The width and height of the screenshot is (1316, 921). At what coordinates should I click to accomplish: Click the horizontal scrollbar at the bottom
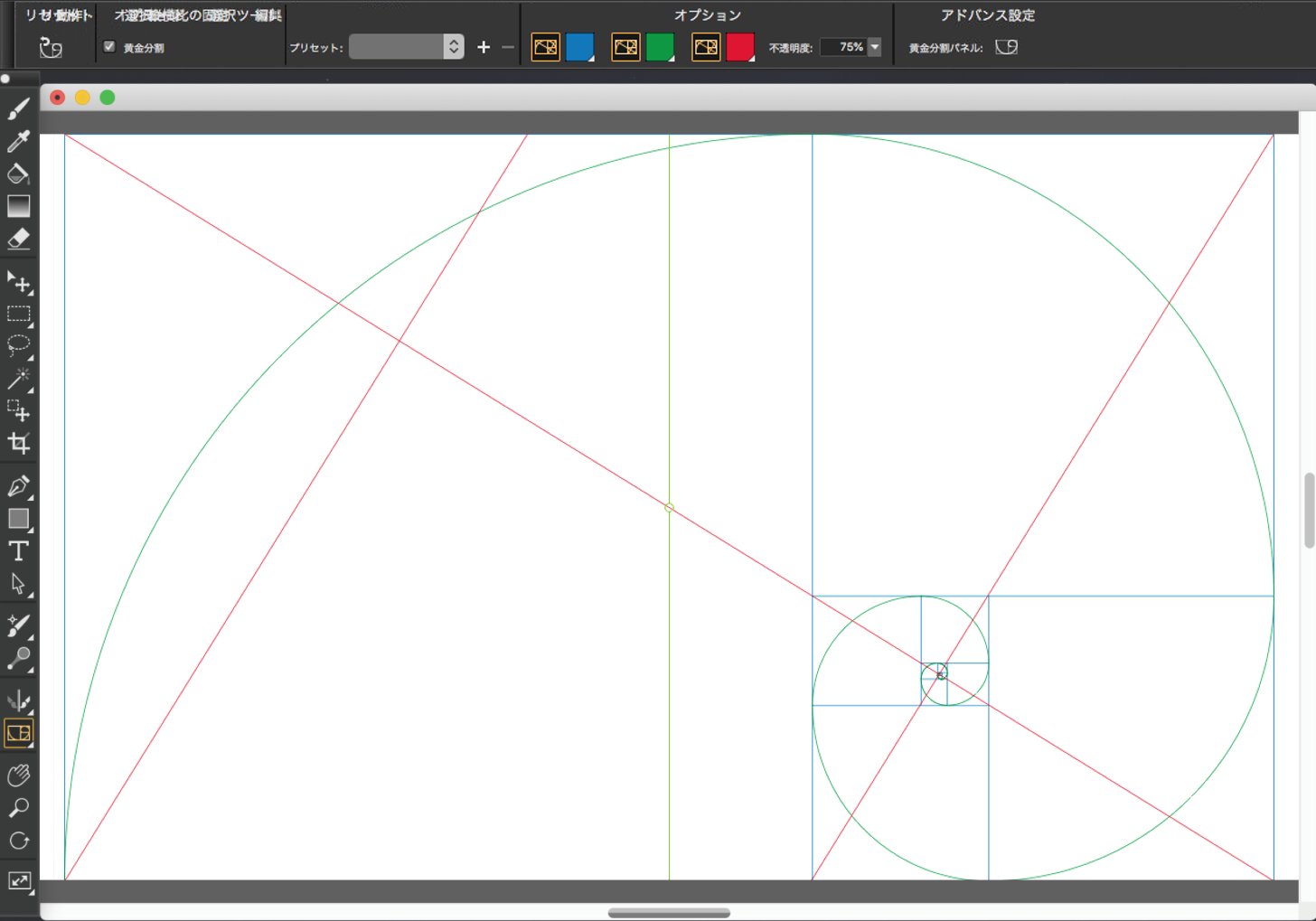pyautogui.click(x=669, y=913)
